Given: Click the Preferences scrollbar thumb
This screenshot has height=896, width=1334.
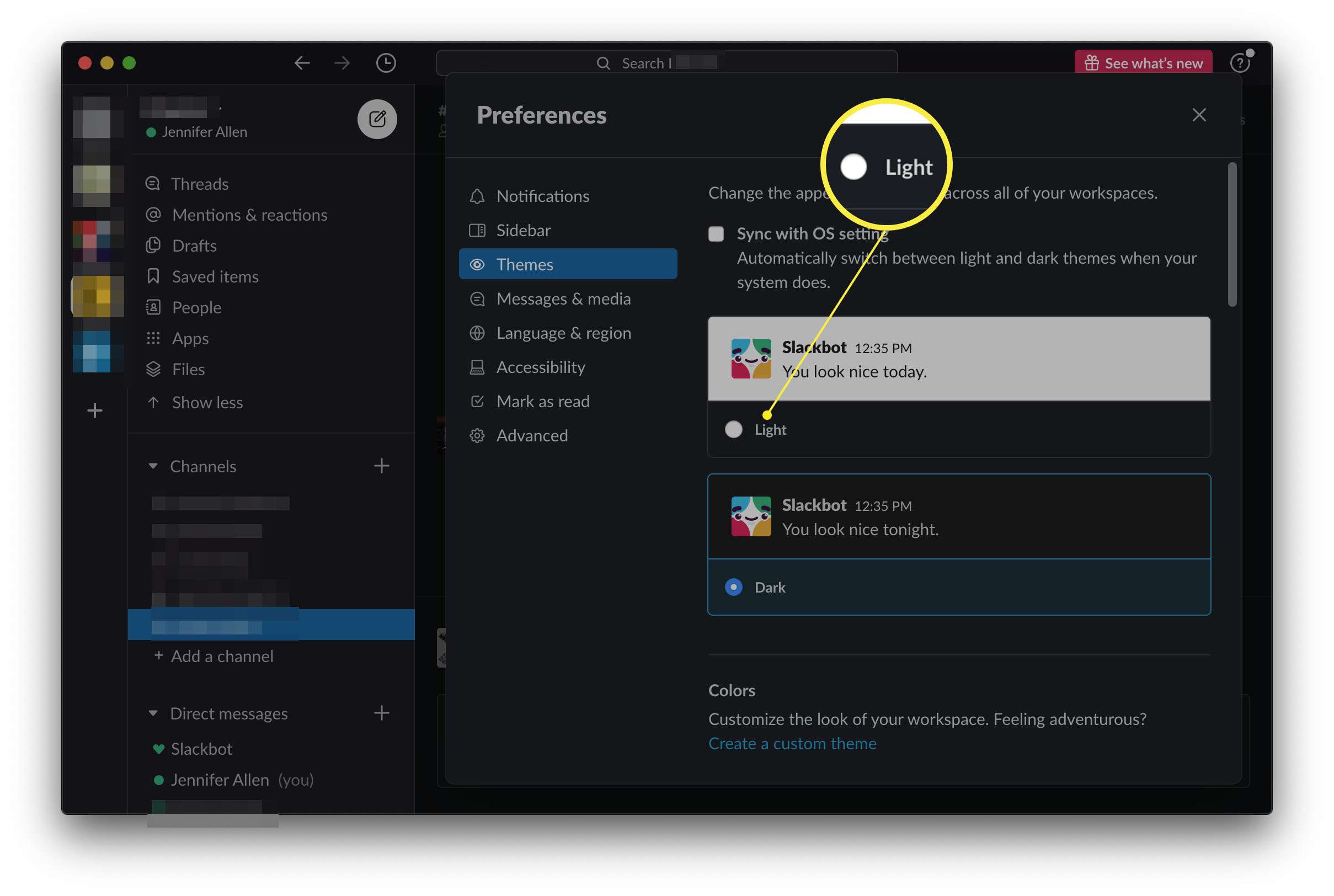Looking at the screenshot, I should coord(1232,234).
